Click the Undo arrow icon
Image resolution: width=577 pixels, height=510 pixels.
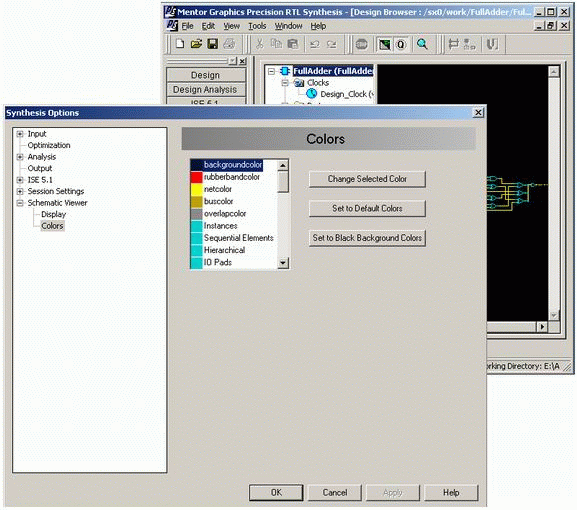pyautogui.click(x=315, y=45)
